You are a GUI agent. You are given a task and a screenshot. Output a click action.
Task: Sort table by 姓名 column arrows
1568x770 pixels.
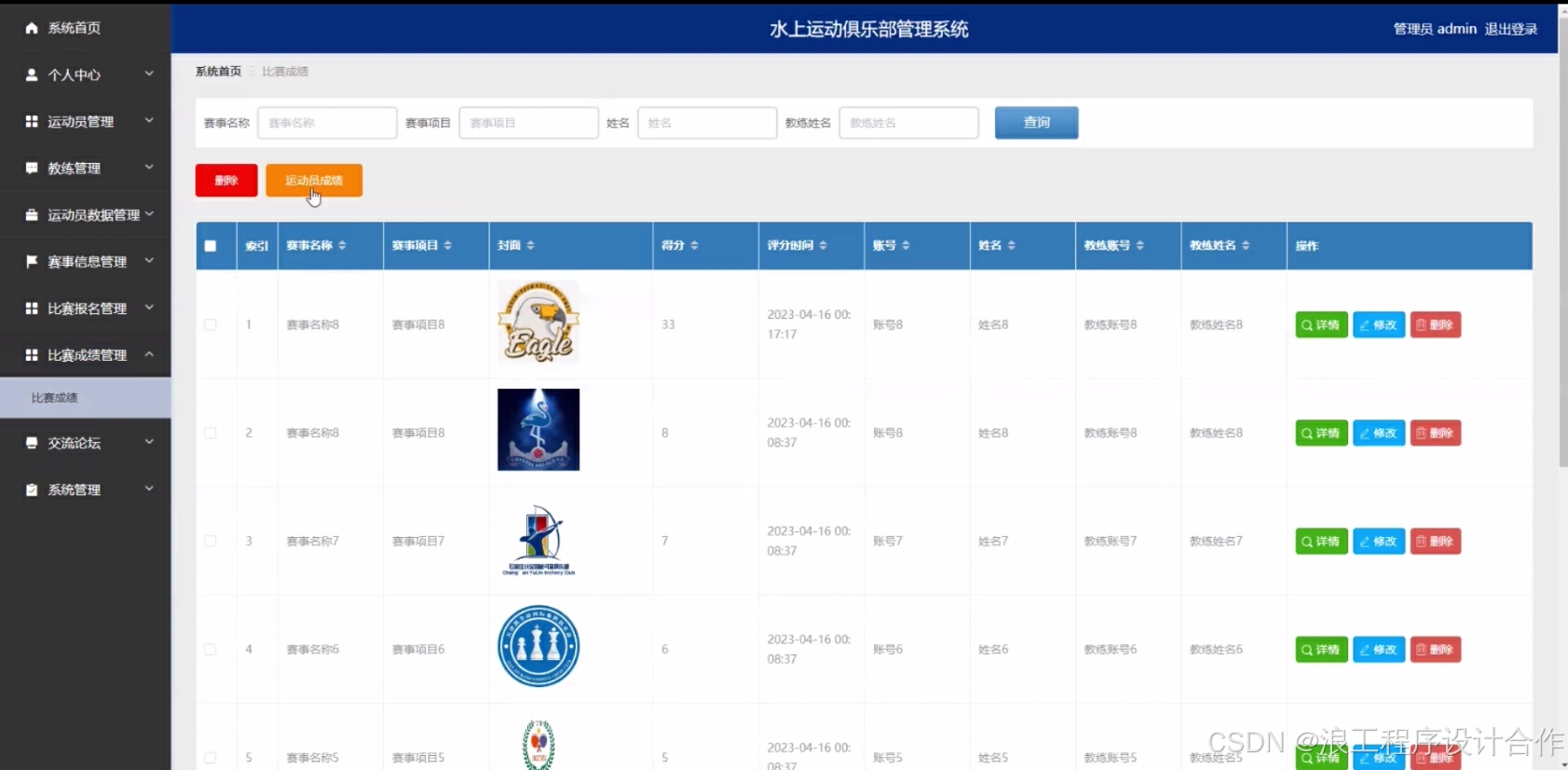1012,245
